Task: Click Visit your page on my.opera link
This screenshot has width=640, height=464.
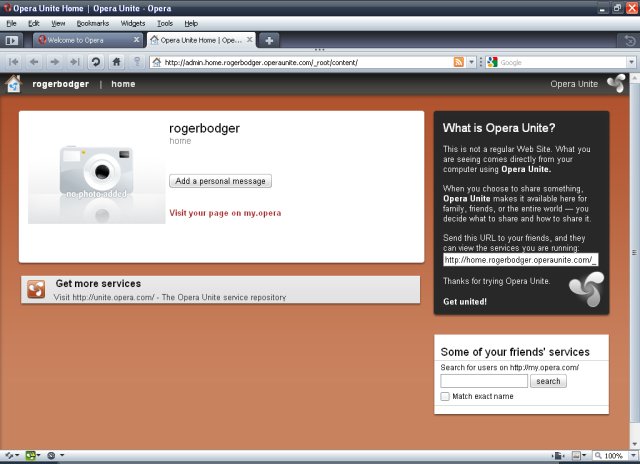Action: [x=225, y=213]
